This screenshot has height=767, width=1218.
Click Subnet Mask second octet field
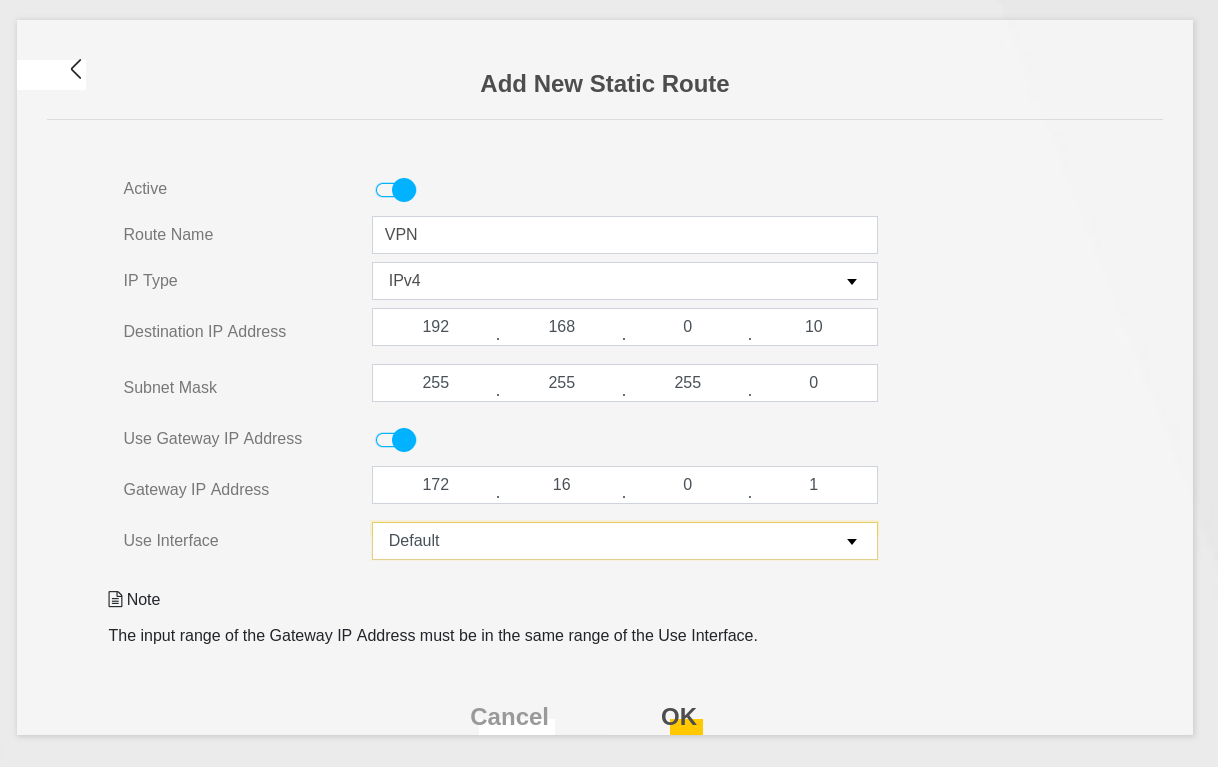pos(561,383)
